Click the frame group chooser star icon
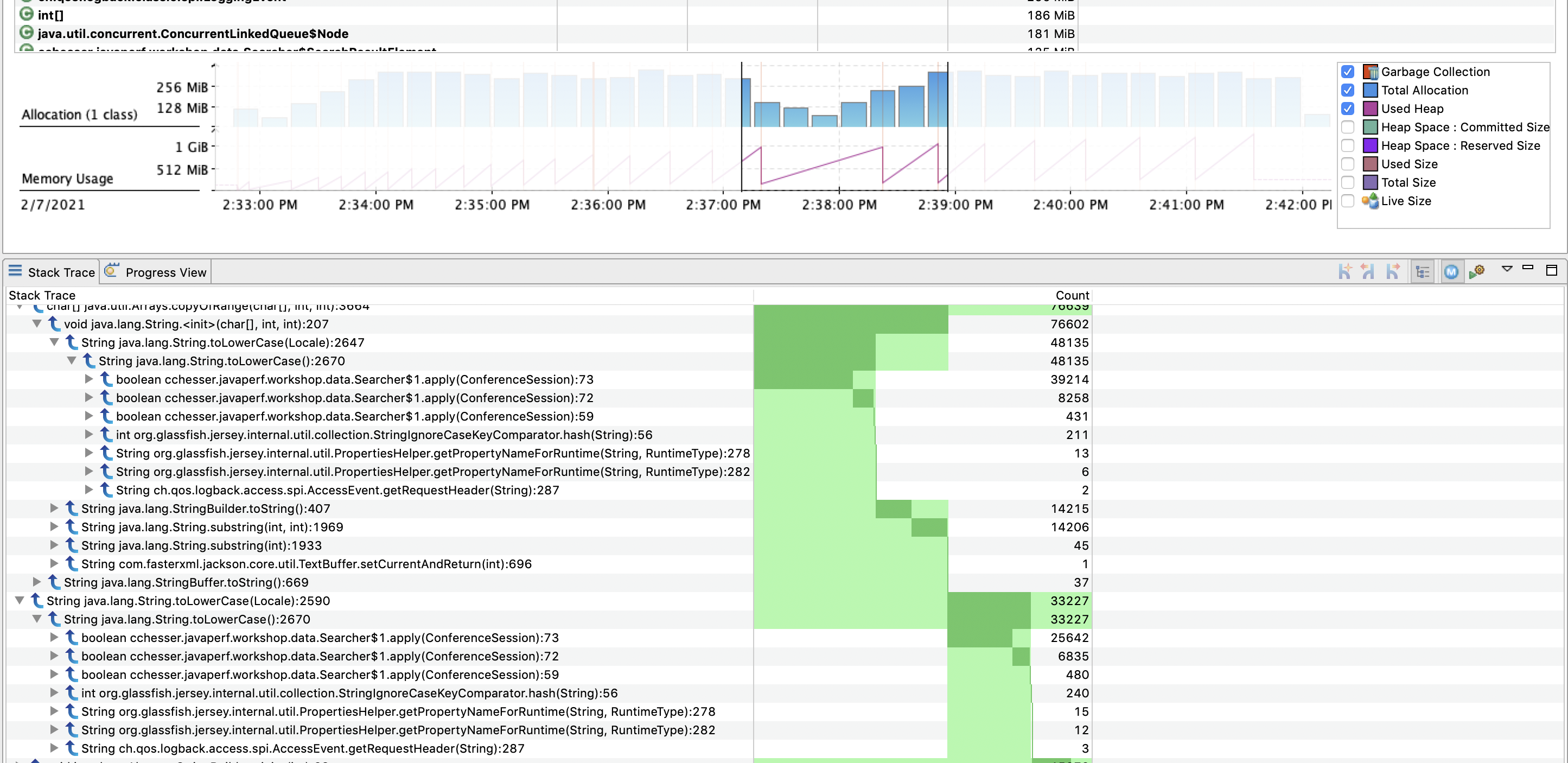This screenshot has width=1568, height=763. [1344, 271]
